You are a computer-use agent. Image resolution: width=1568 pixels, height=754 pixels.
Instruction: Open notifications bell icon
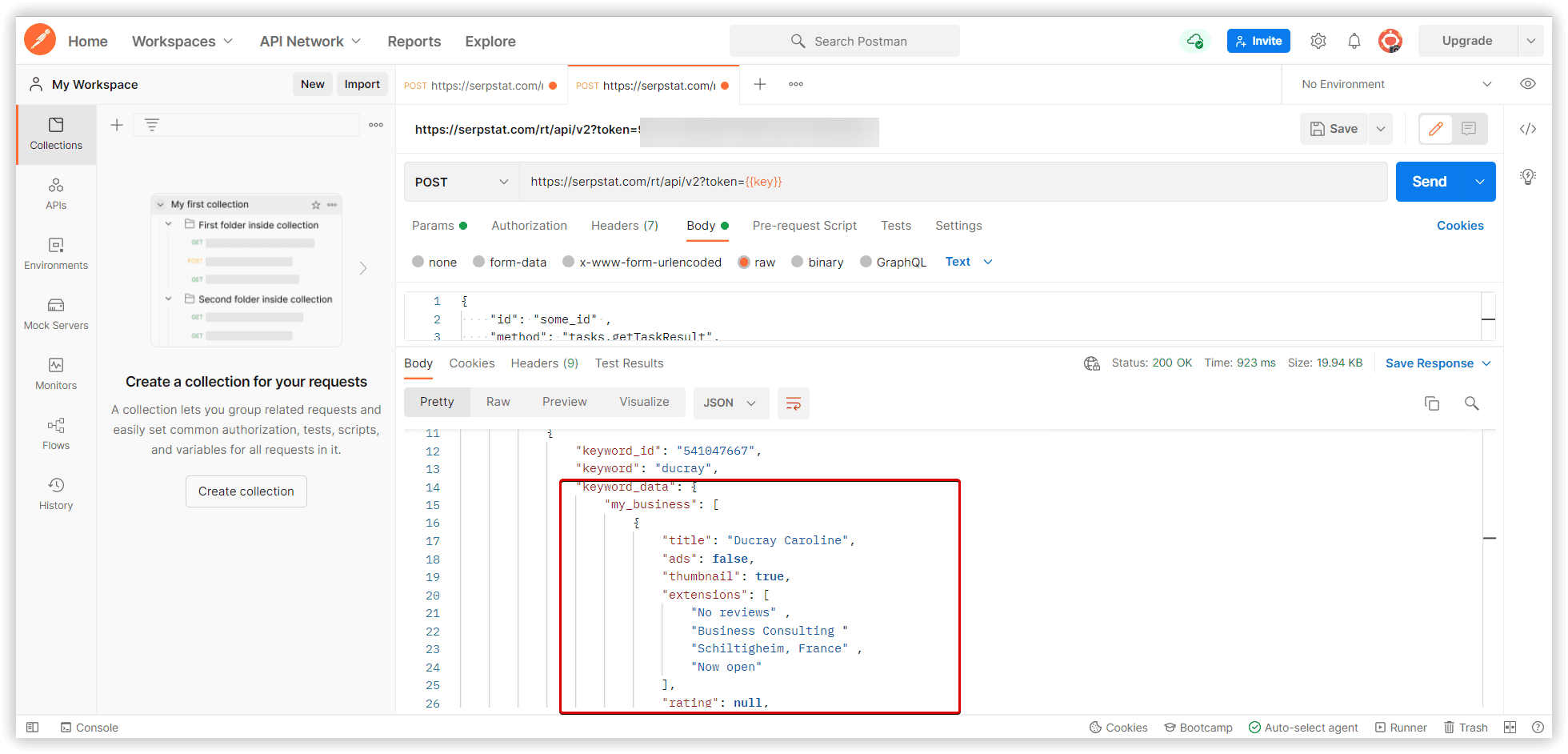click(1354, 41)
